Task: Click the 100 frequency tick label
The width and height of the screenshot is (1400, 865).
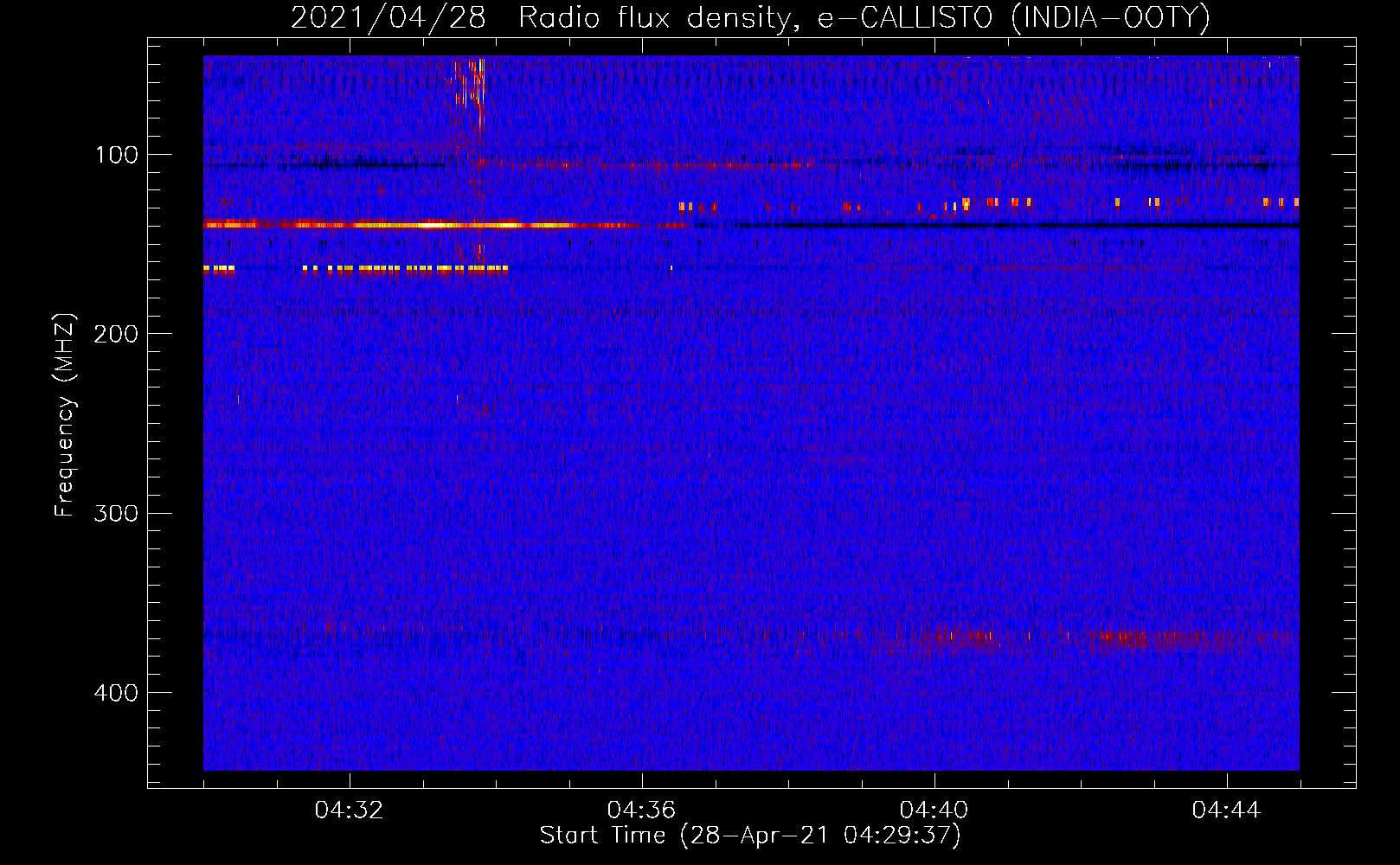Action: (117, 155)
